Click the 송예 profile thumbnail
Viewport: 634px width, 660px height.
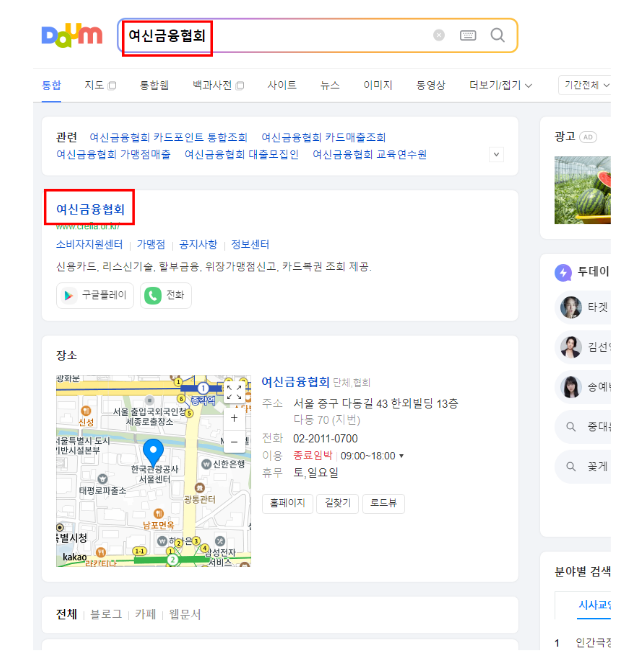[571, 387]
